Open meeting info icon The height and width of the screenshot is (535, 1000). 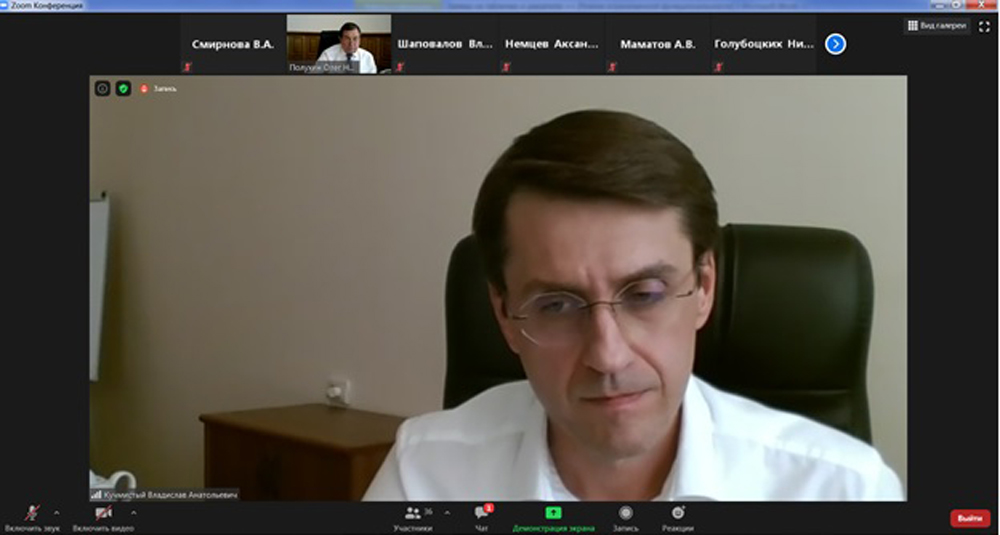tap(102, 88)
